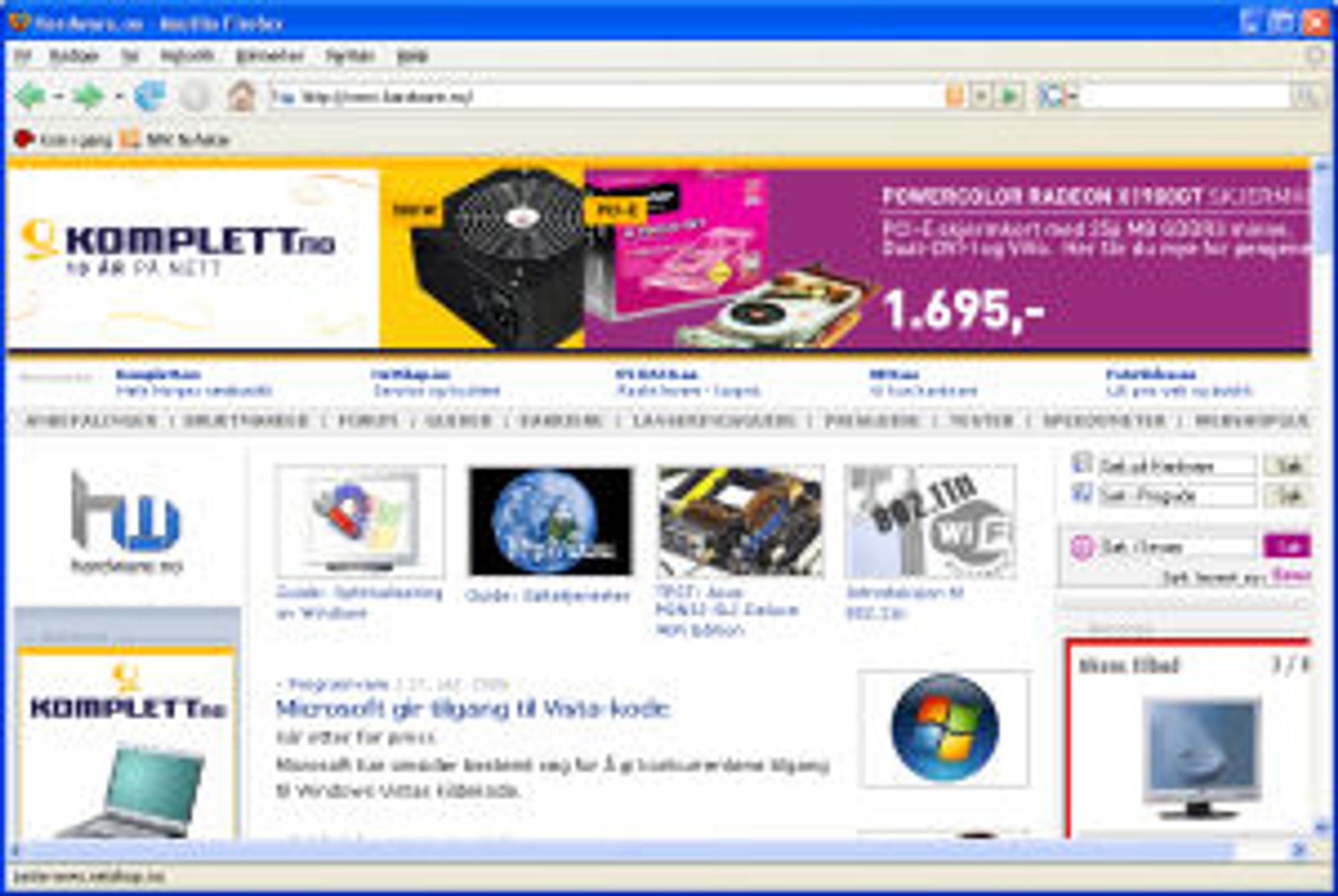The width and height of the screenshot is (1338, 896).
Task: Open the PRISGUIDE navigation item
Action: tap(872, 421)
